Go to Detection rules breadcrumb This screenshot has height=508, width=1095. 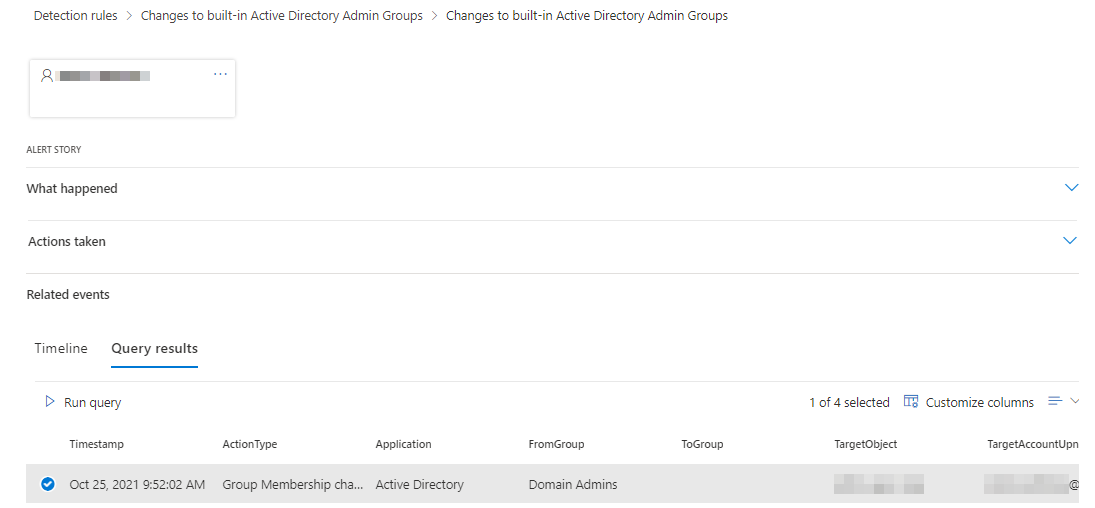75,16
